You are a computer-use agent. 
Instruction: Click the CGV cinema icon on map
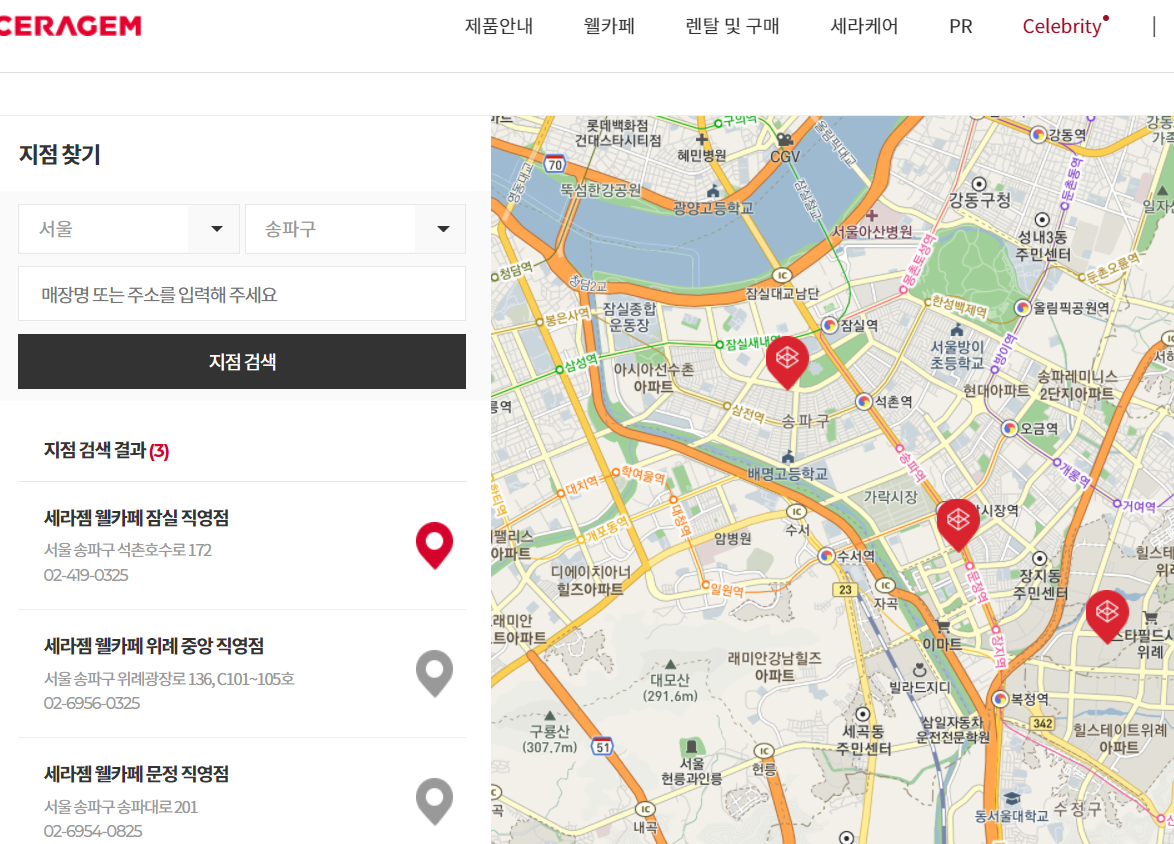(x=785, y=140)
